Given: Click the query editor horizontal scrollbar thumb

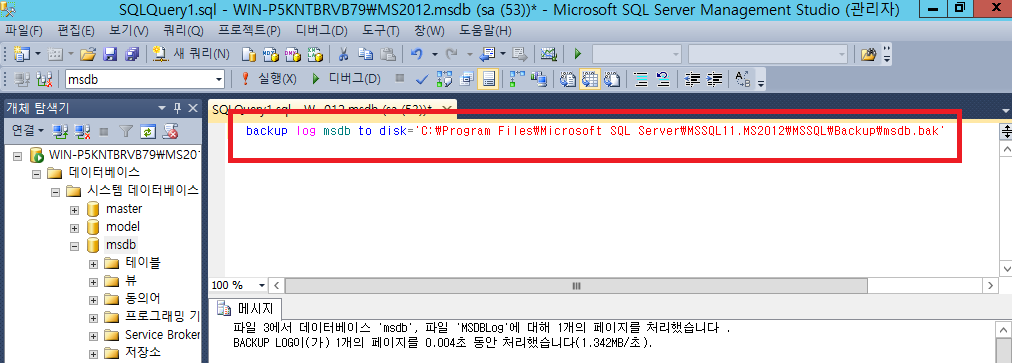Looking at the screenshot, I should click(576, 285).
